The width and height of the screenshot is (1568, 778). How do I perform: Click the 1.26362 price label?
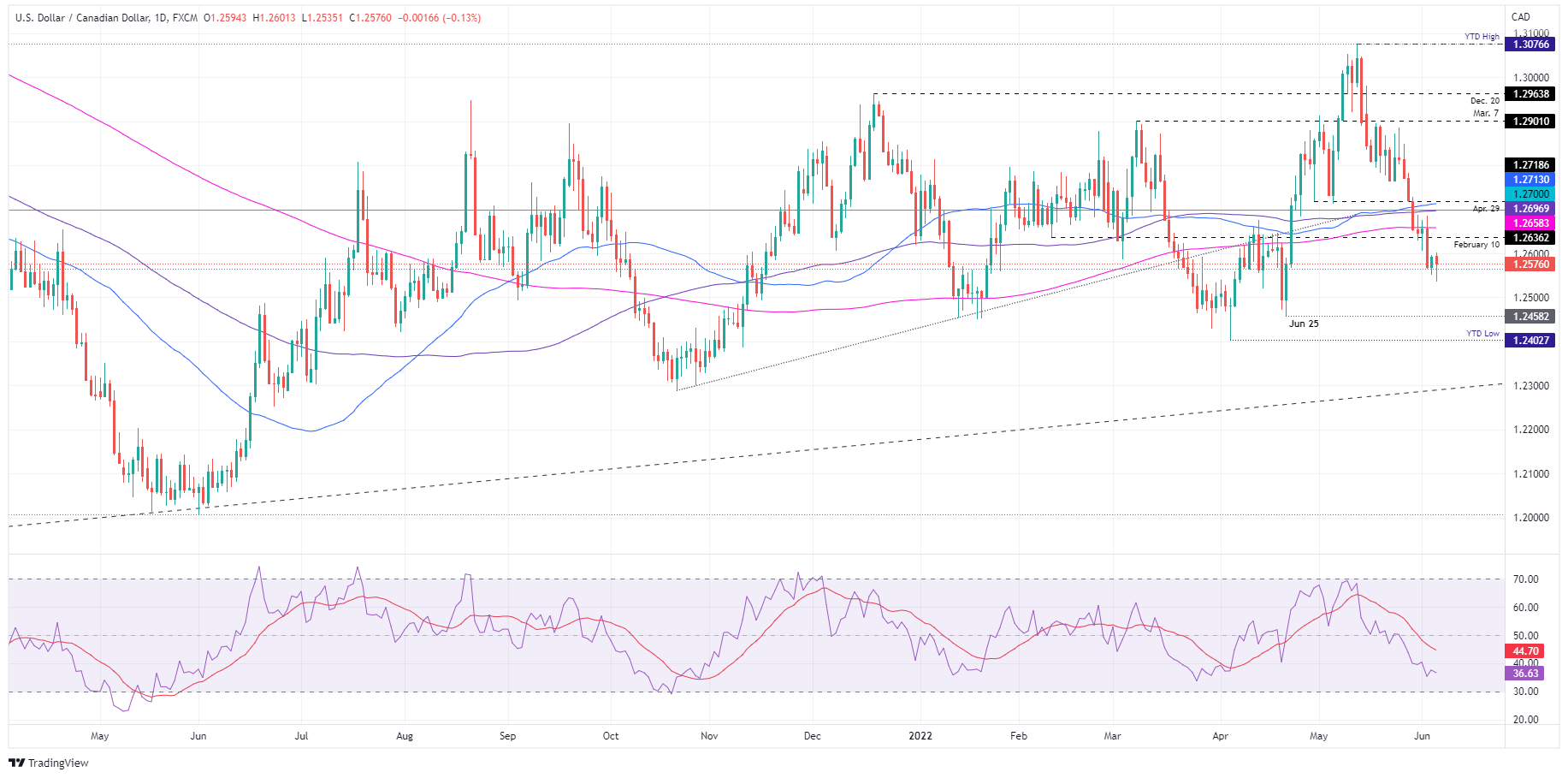[1530, 238]
